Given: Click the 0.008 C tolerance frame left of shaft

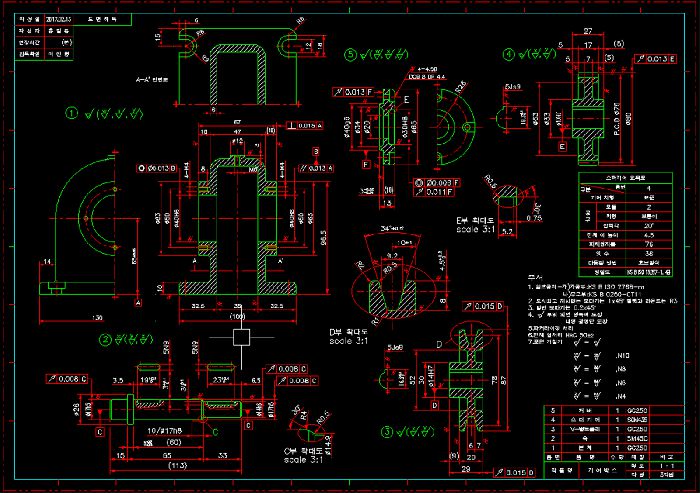Looking at the screenshot, I should click(x=69, y=379).
